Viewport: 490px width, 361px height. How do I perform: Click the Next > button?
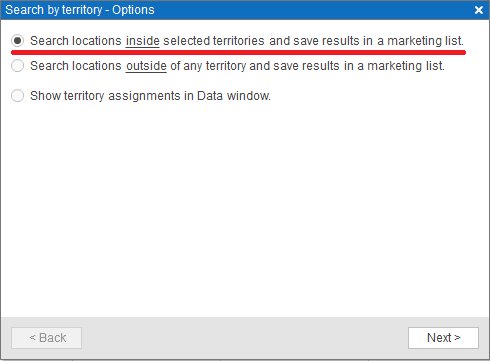pyautogui.click(x=443, y=338)
